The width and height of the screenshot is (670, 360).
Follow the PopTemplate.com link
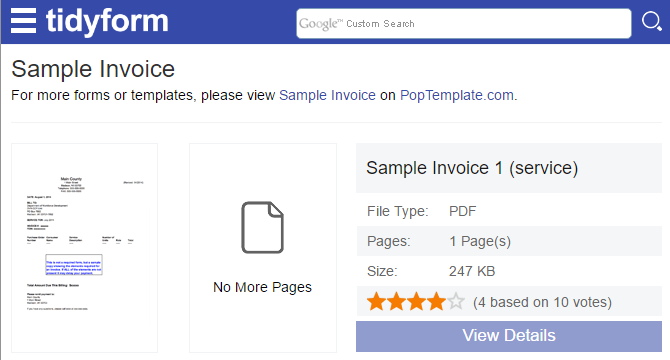point(457,95)
